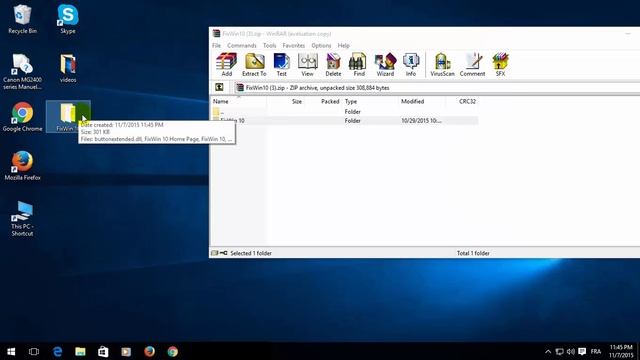
Task: Select the Google Chrome desktop shortcut
Action: [x=22, y=117]
